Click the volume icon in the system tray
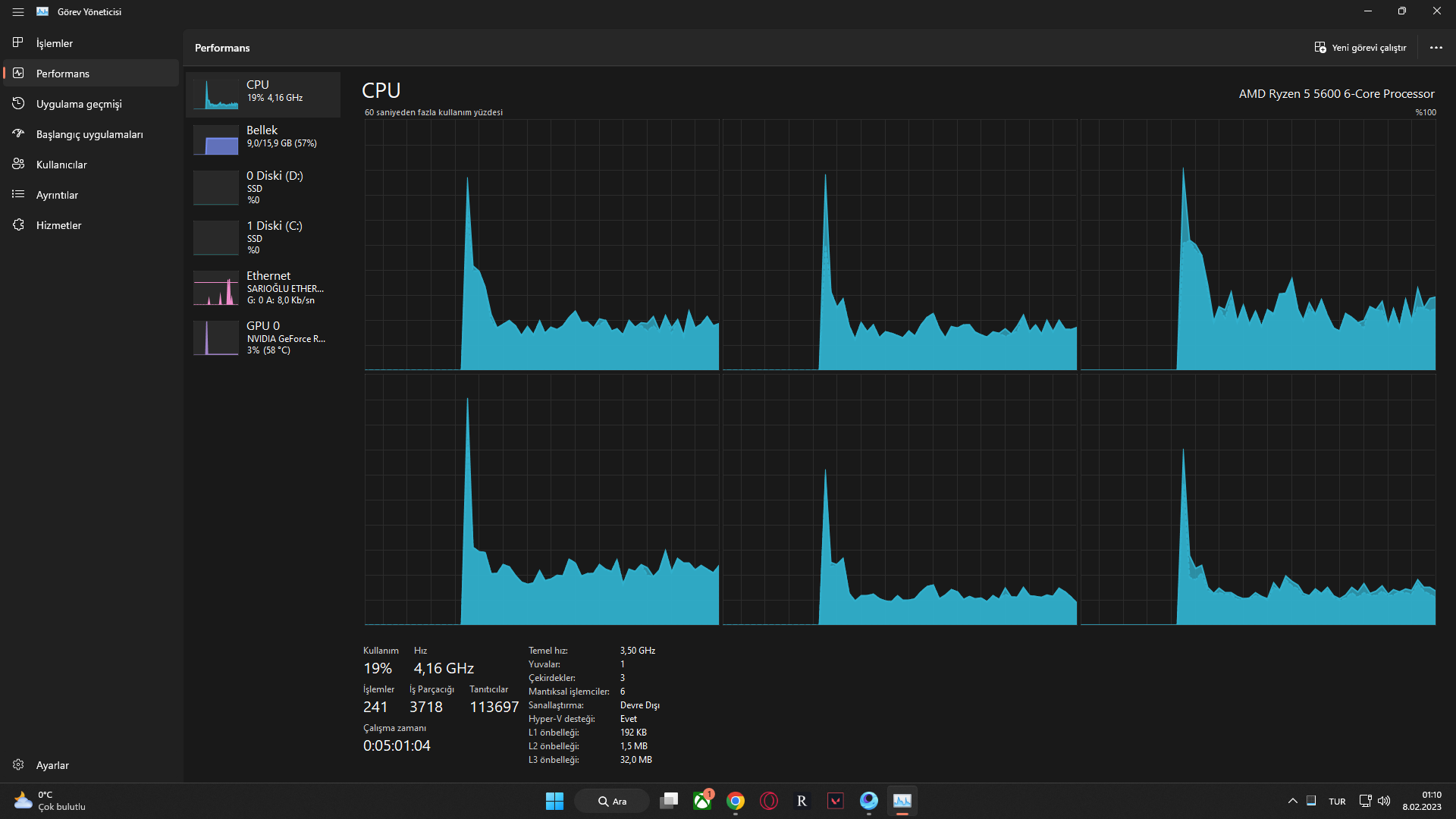This screenshot has height=819, width=1456. click(x=1384, y=801)
